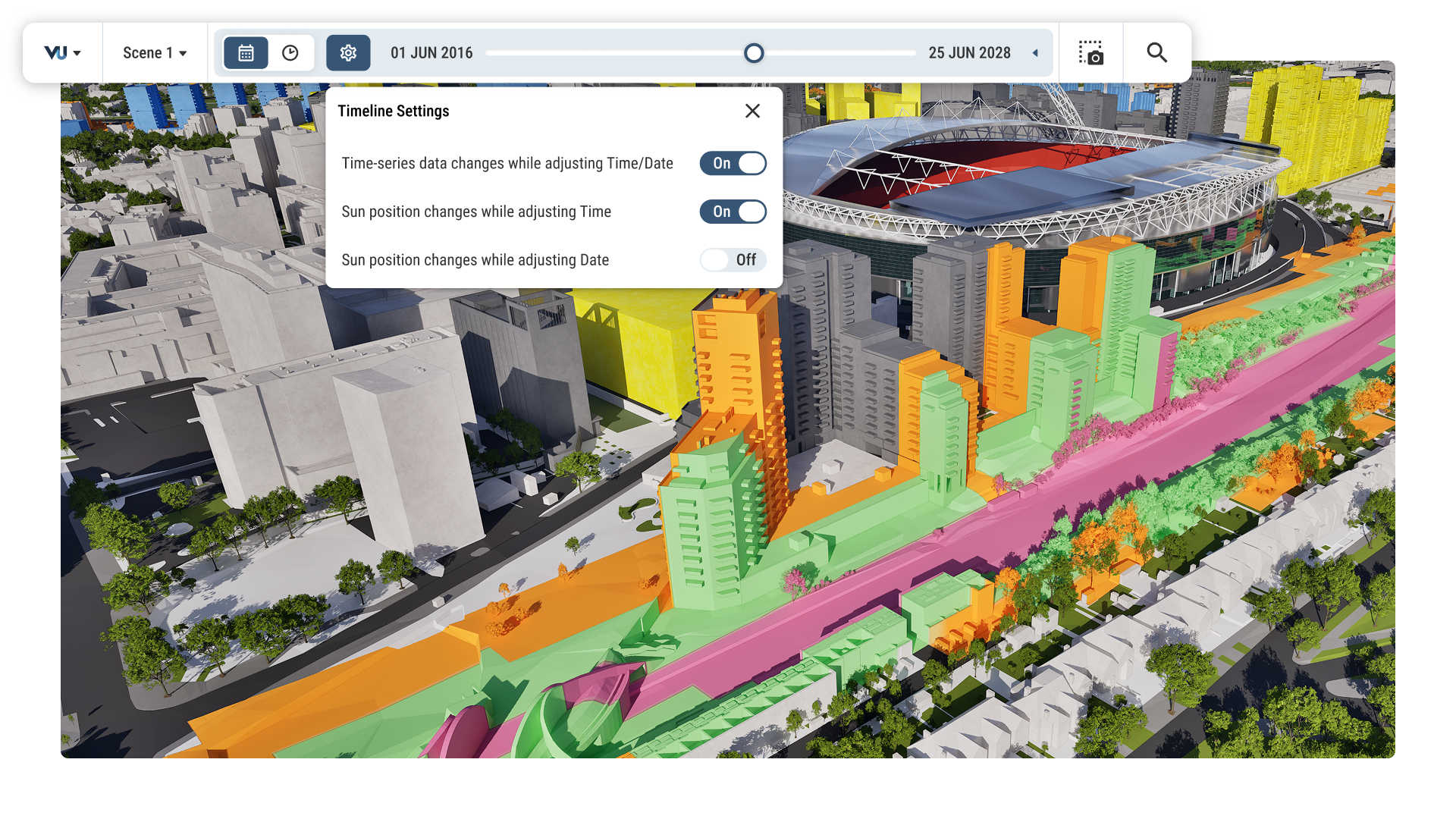1456x819 pixels.
Task: Click the sun position adjusting Date label
Action: pos(475,260)
